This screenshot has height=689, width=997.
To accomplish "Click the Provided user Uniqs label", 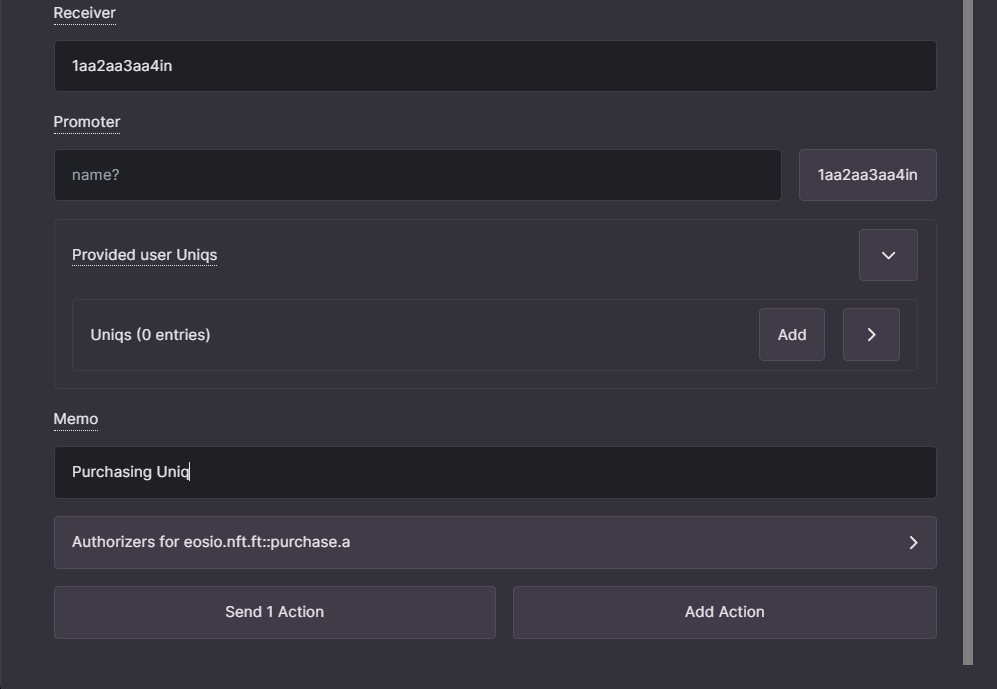I will coord(144,255).
